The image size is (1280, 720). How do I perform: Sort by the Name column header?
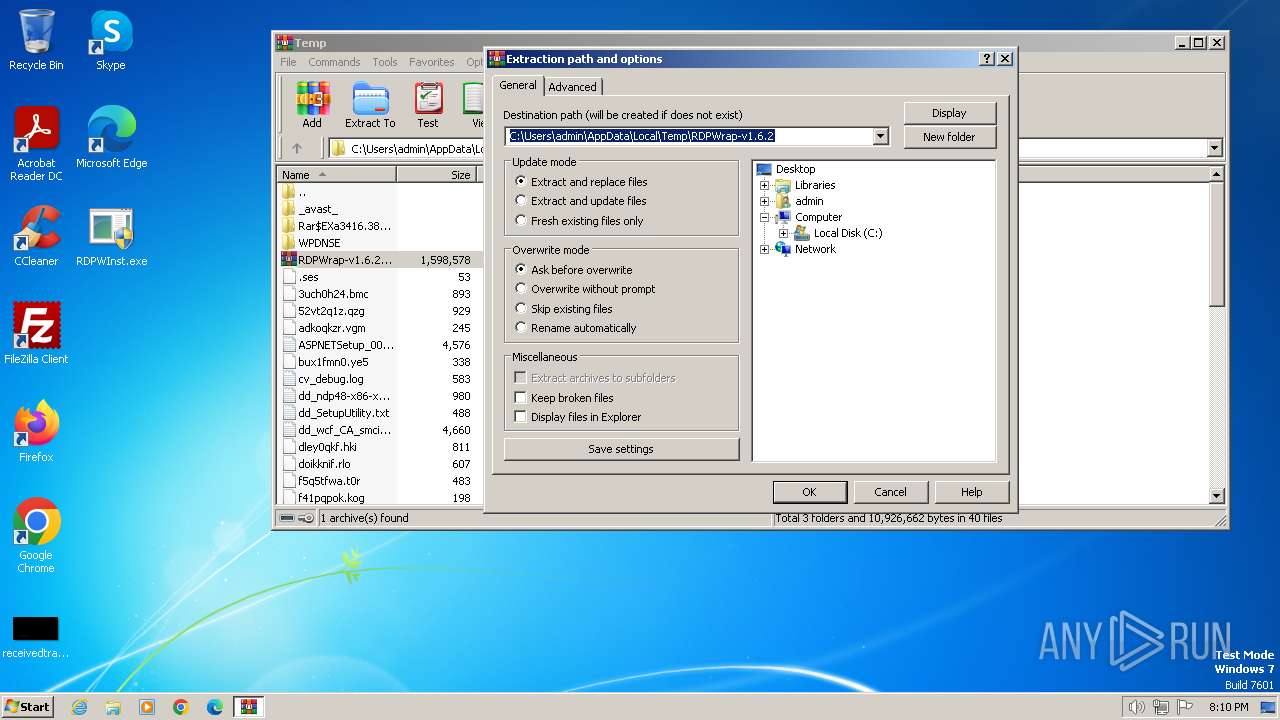(337, 175)
